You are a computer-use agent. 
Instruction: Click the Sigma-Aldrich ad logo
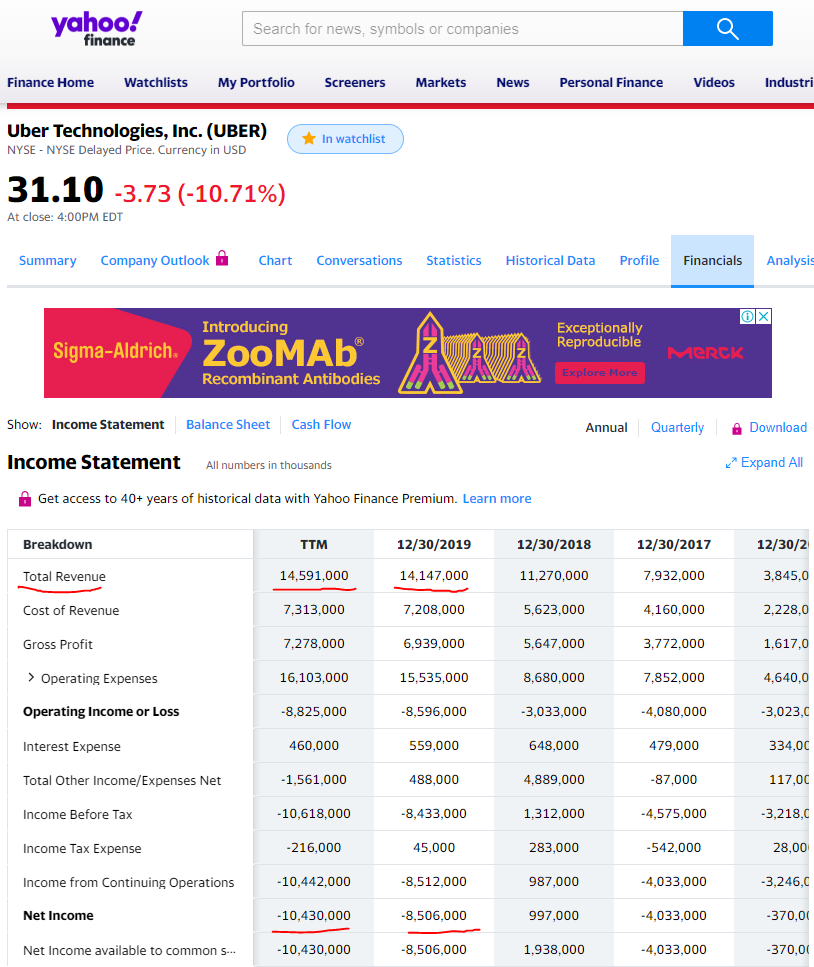point(115,351)
